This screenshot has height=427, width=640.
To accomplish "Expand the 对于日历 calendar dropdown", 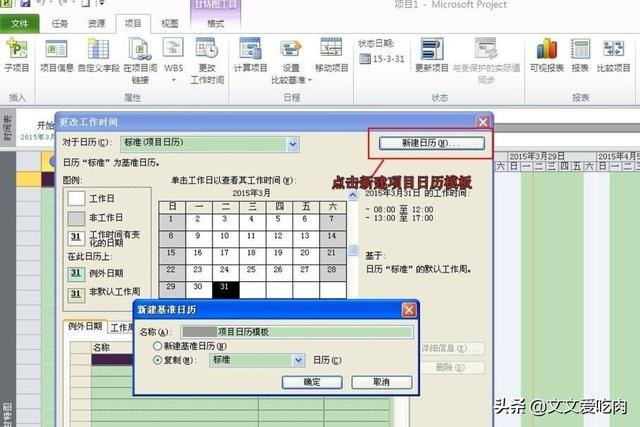I will tap(292, 144).
